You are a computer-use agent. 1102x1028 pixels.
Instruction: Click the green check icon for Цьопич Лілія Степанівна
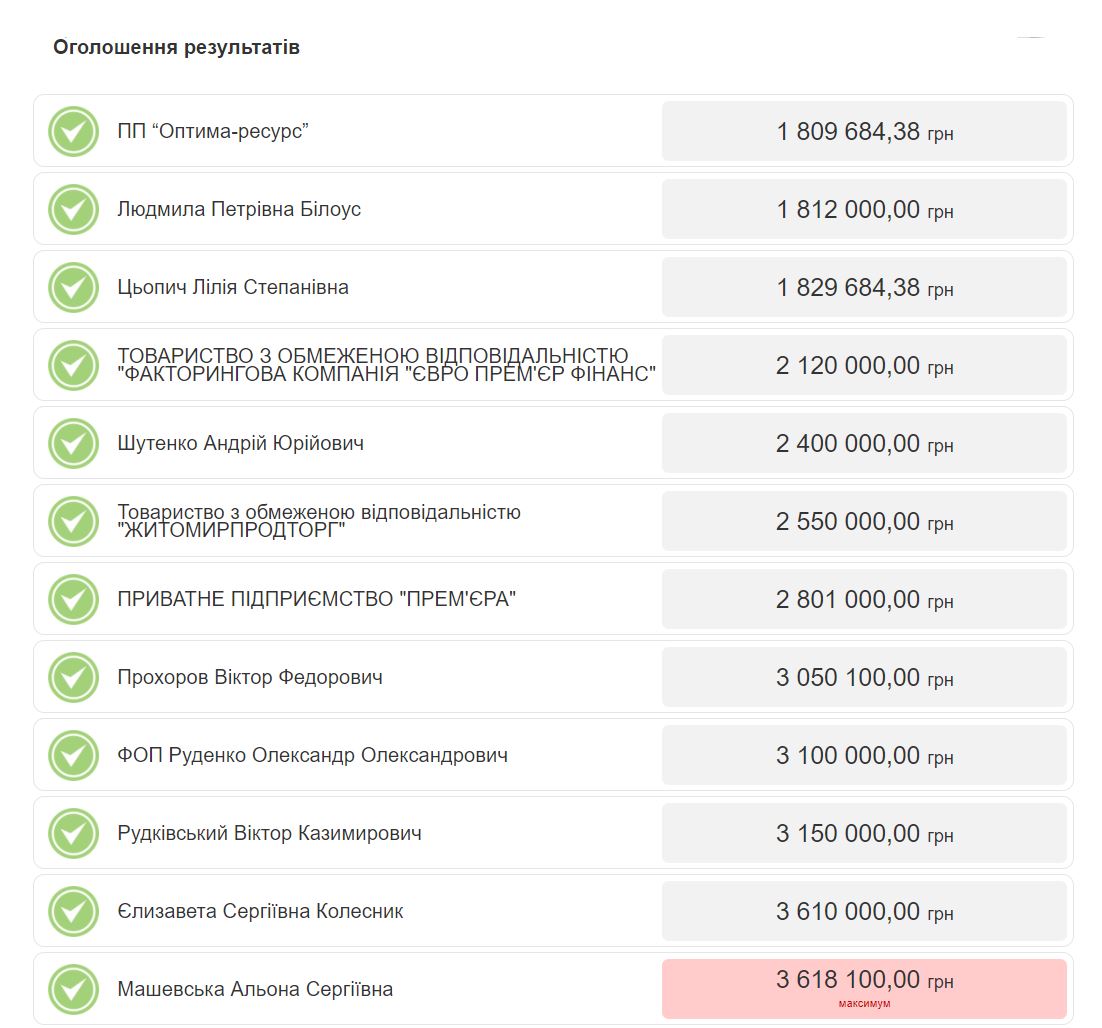pos(73,287)
